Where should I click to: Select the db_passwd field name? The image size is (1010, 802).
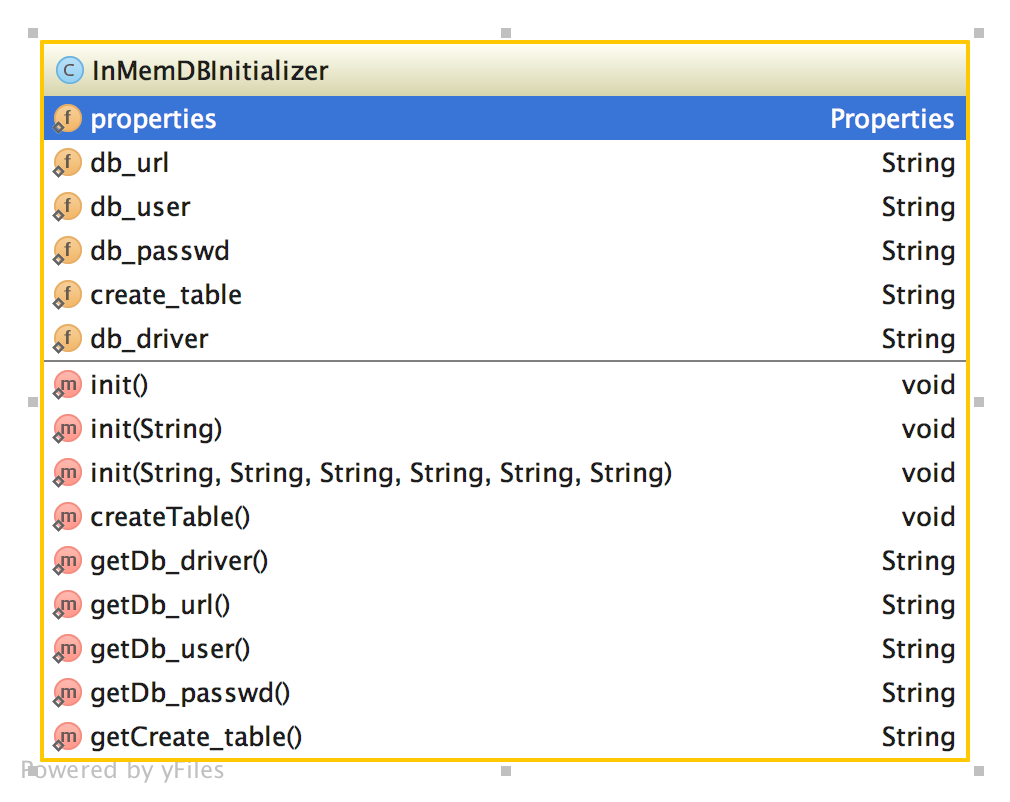pos(160,251)
